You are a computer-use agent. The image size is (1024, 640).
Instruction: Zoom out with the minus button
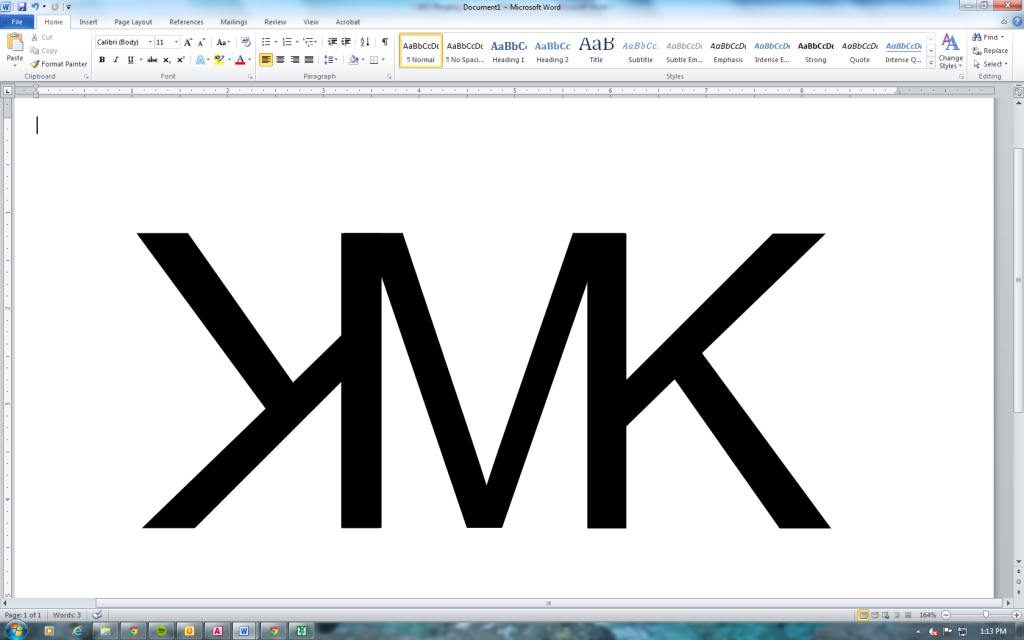coord(946,615)
